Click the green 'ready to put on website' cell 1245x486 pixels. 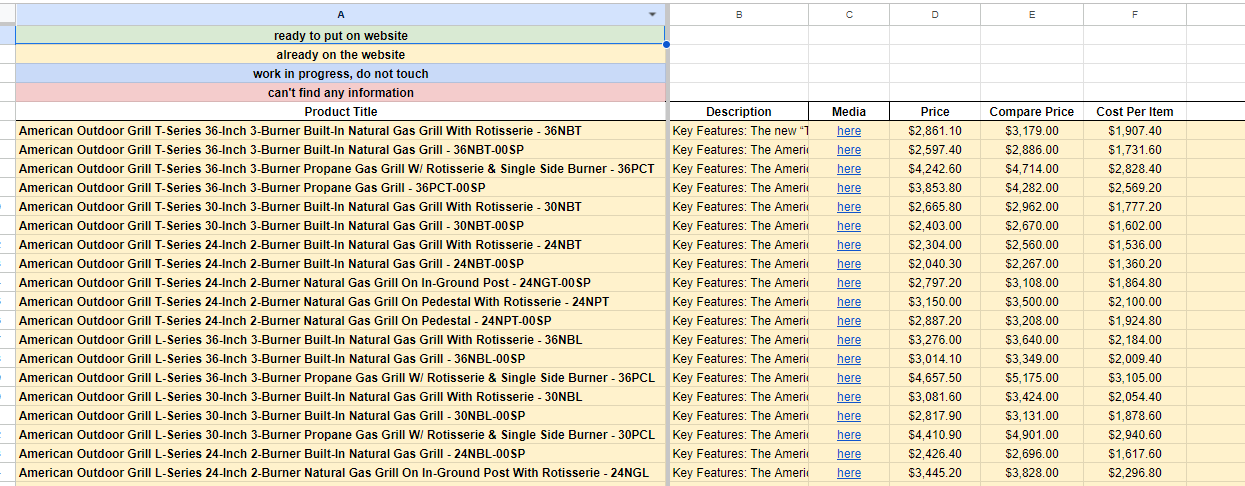(341, 36)
